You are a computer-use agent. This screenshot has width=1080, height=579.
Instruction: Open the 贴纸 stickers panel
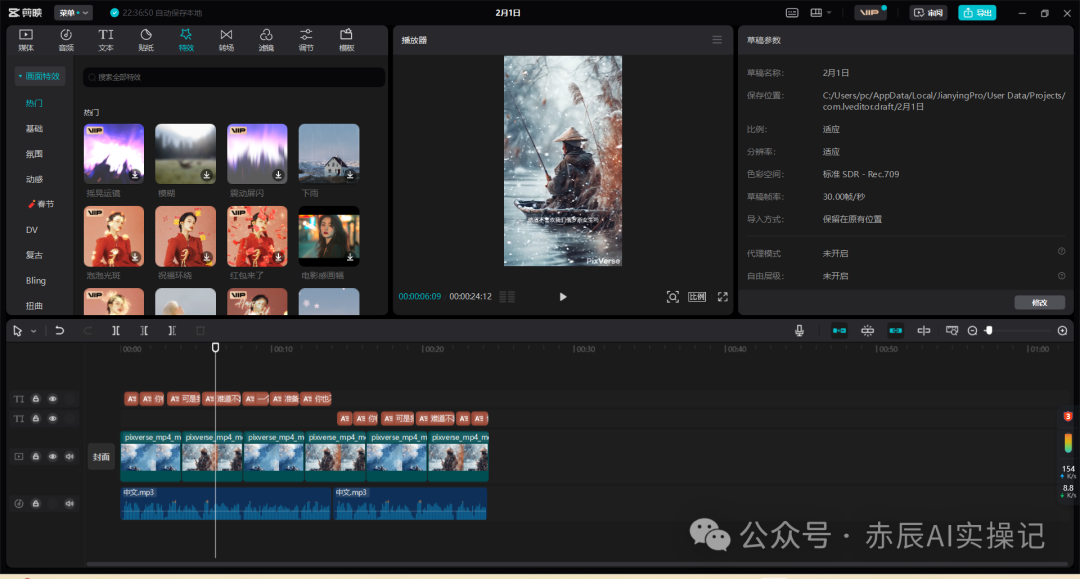point(146,40)
